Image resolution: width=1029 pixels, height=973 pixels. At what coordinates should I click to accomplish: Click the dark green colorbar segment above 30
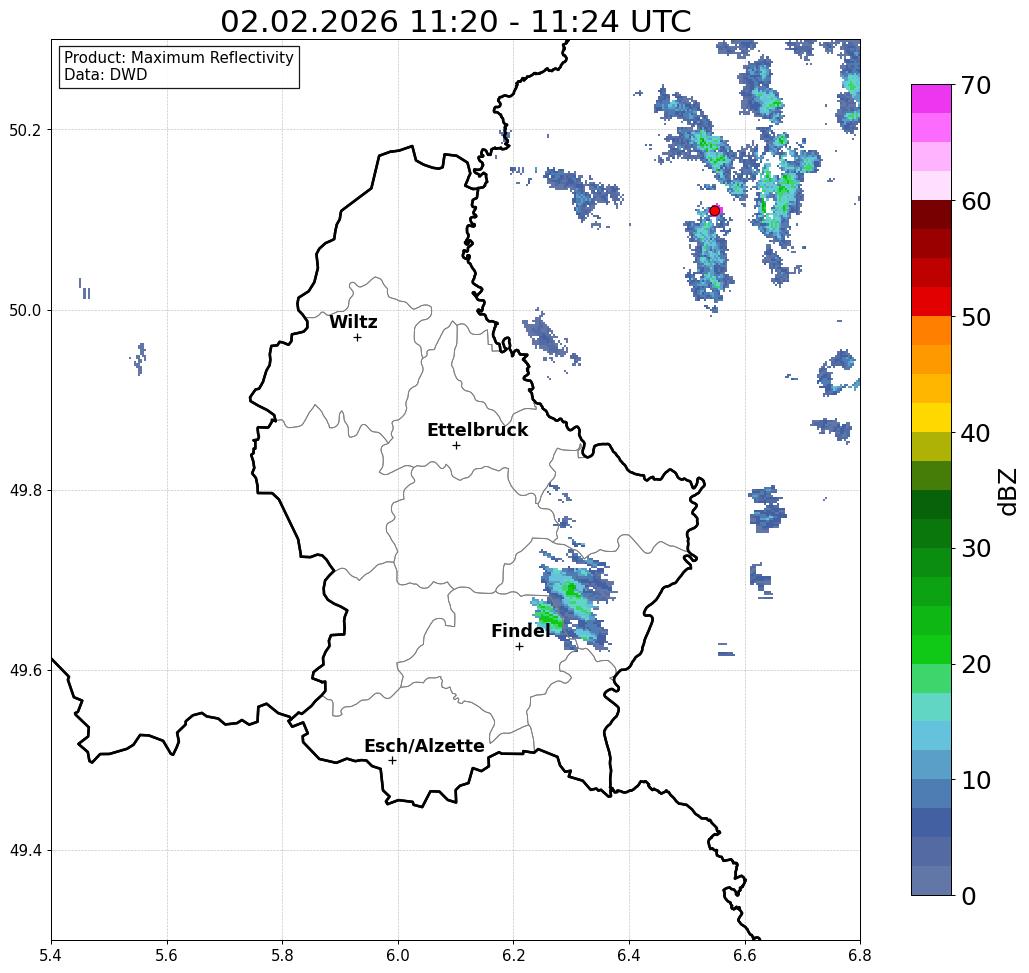(x=931, y=533)
